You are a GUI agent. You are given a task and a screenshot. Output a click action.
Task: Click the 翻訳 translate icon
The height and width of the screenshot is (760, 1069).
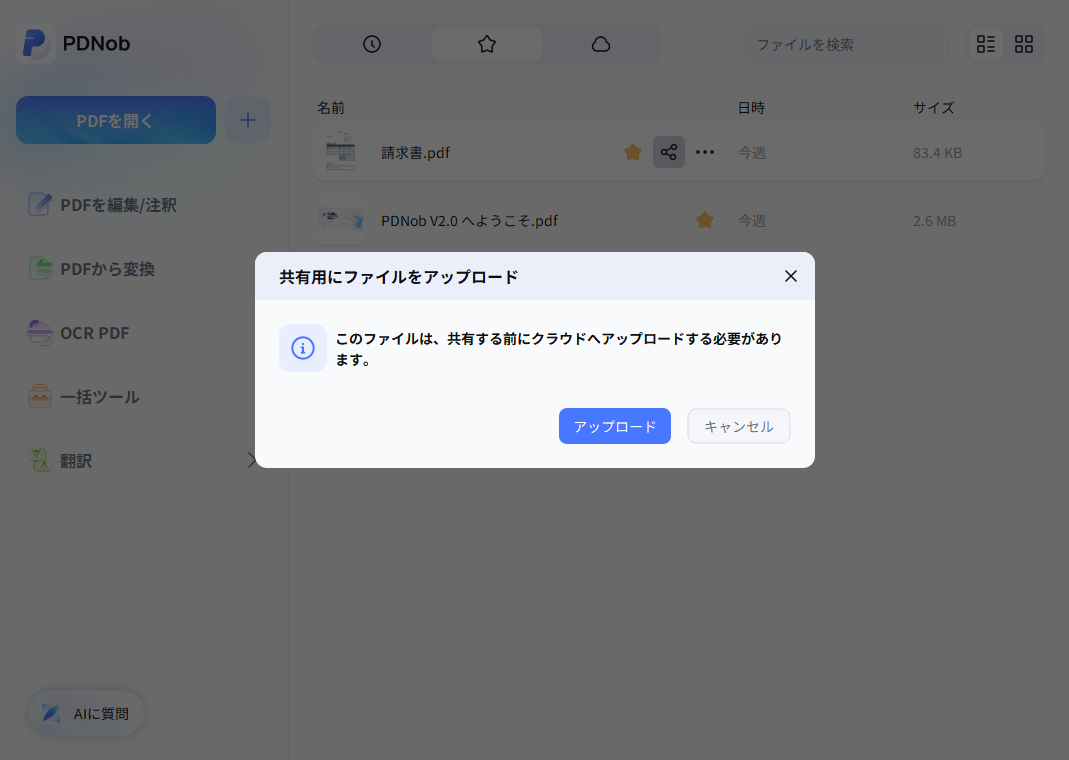tap(40, 461)
